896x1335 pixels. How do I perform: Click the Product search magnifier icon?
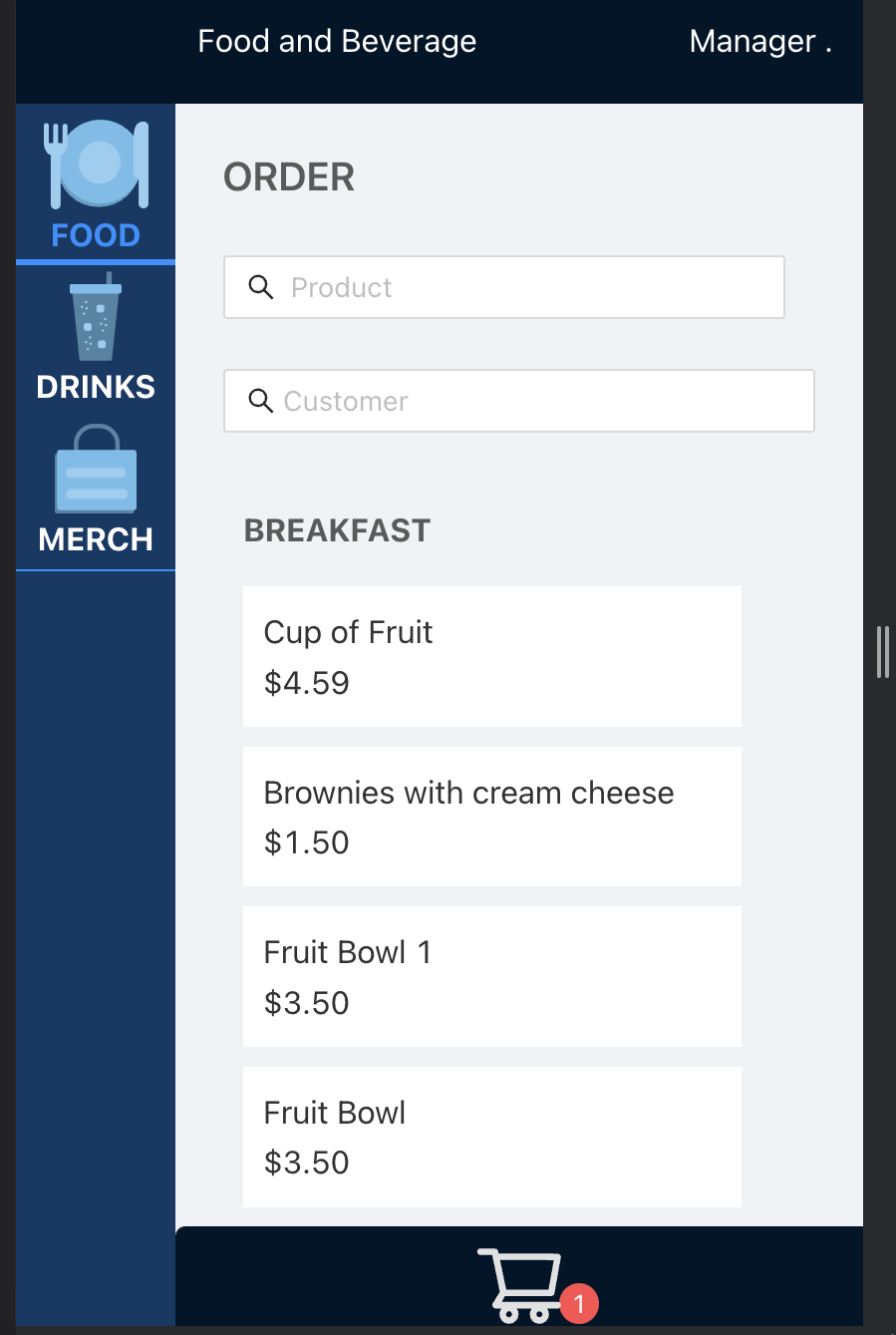coord(261,287)
